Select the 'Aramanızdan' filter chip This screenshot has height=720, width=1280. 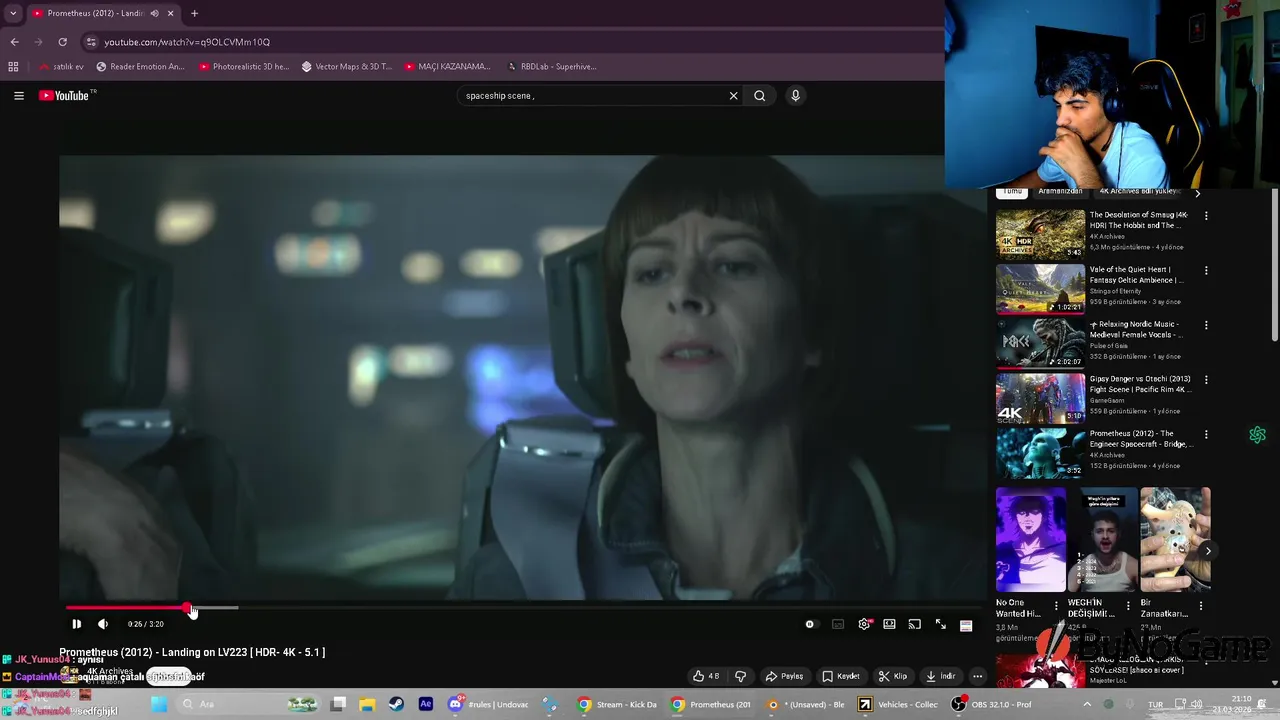click(1060, 191)
